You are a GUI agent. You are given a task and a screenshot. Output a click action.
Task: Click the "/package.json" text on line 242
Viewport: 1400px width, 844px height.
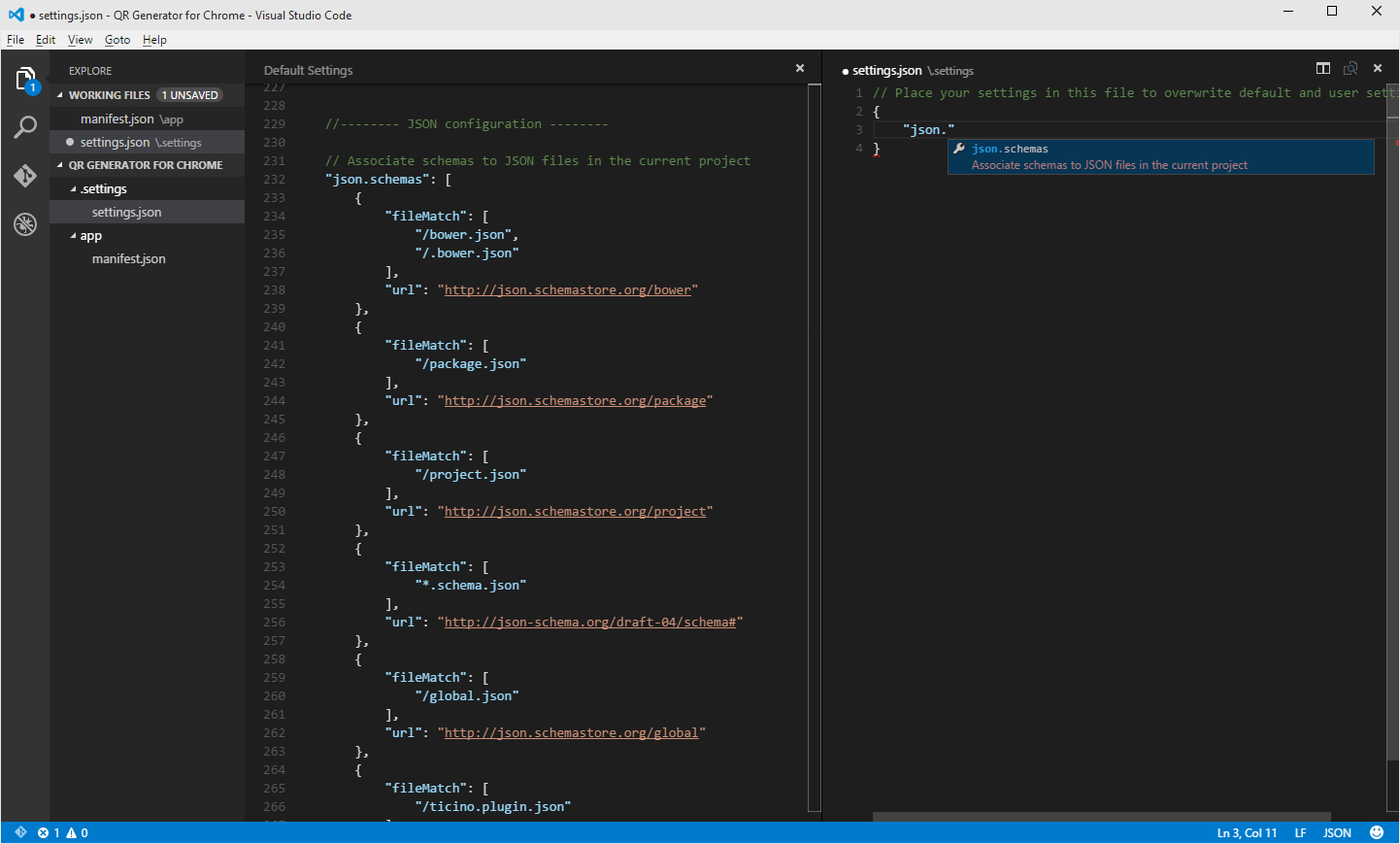click(471, 363)
